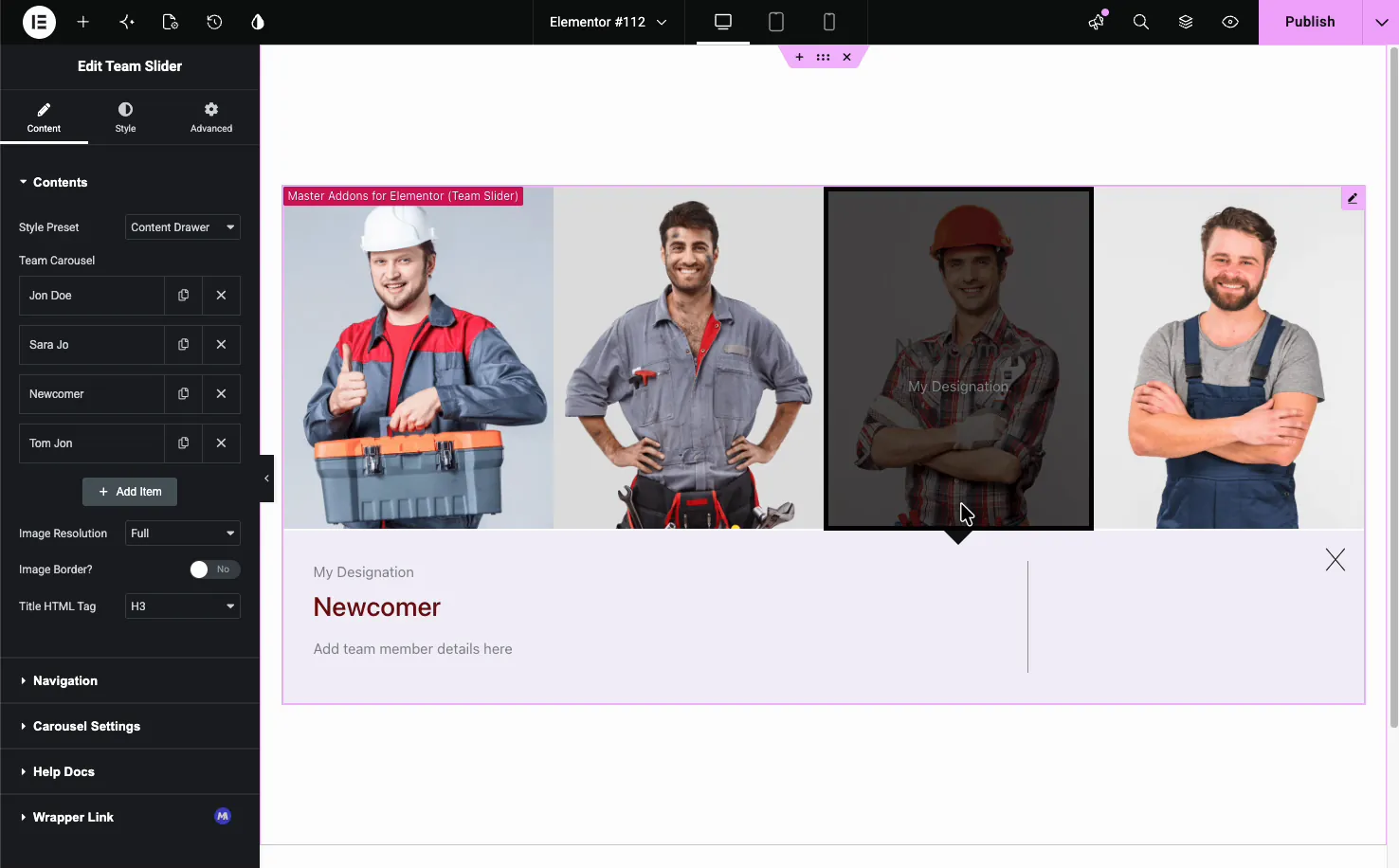Expand the Carousel Settings section
The width and height of the screenshot is (1399, 868).
[x=130, y=726]
